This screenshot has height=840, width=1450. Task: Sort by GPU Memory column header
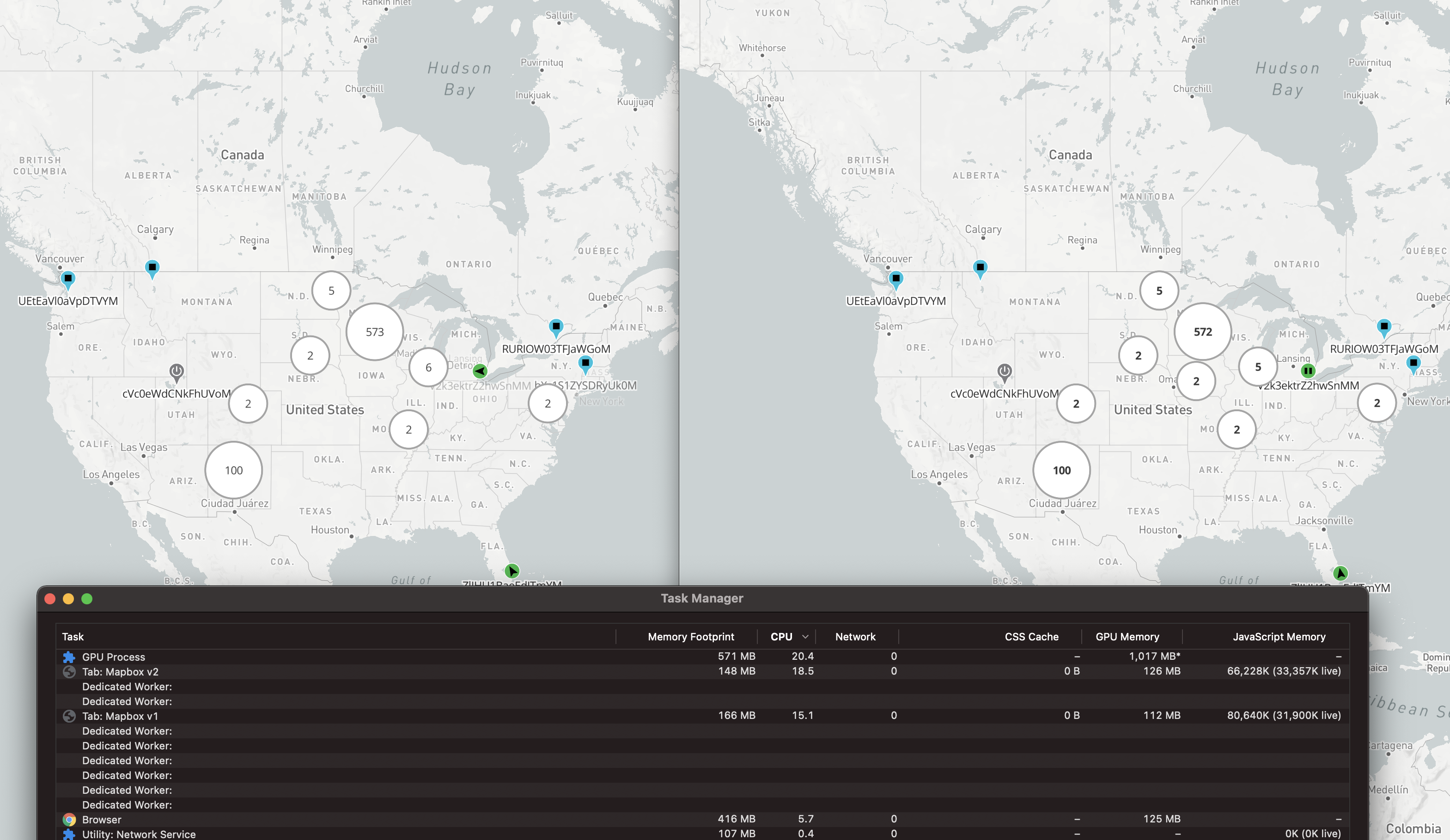[1128, 637]
